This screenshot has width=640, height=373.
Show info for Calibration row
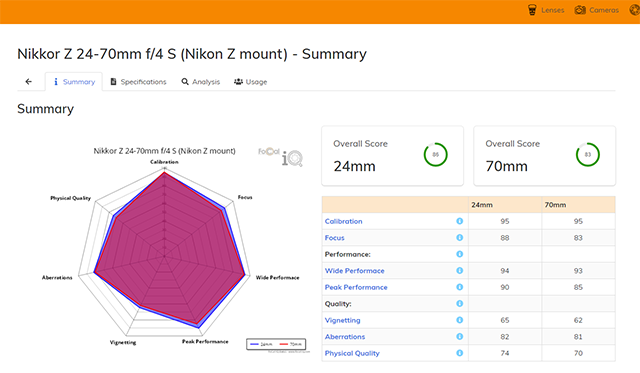point(460,221)
